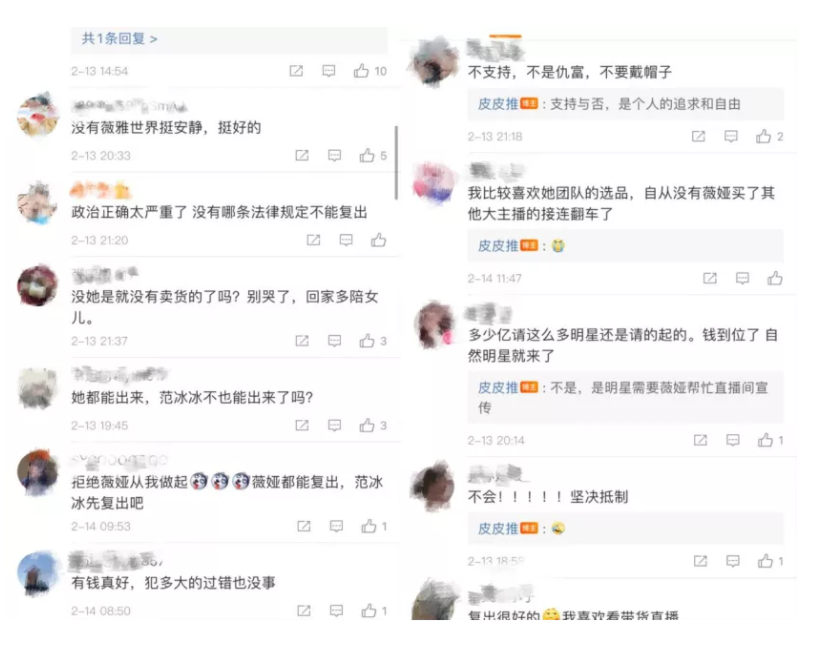Open 皮皮推 link in 不是，是明星需要薇娅 reply
This screenshot has width=830, height=649.
498,387
